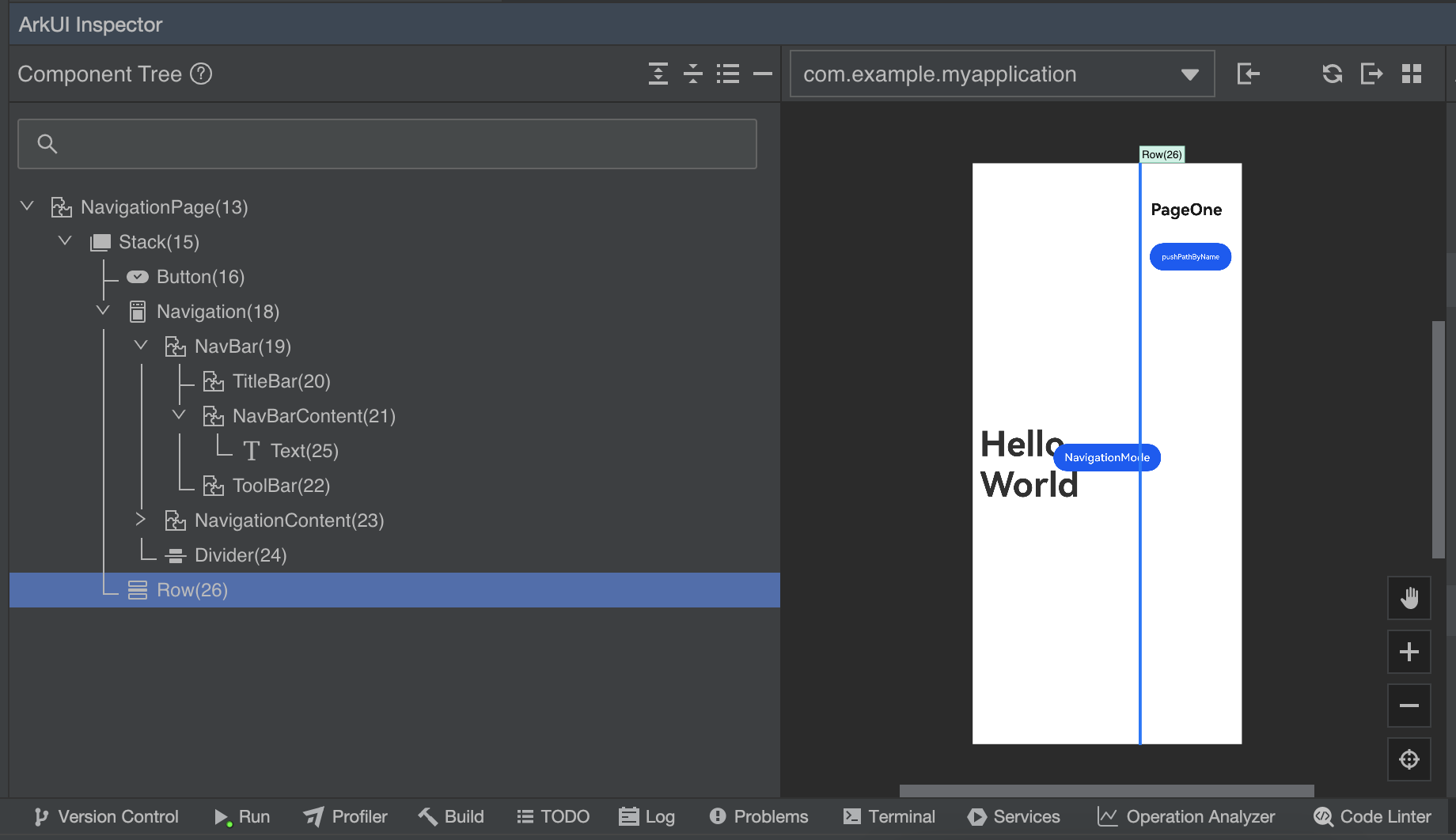This screenshot has width=1456, height=840.
Task: Click the vertical scrollbar beside the preview
Action: (1439, 439)
